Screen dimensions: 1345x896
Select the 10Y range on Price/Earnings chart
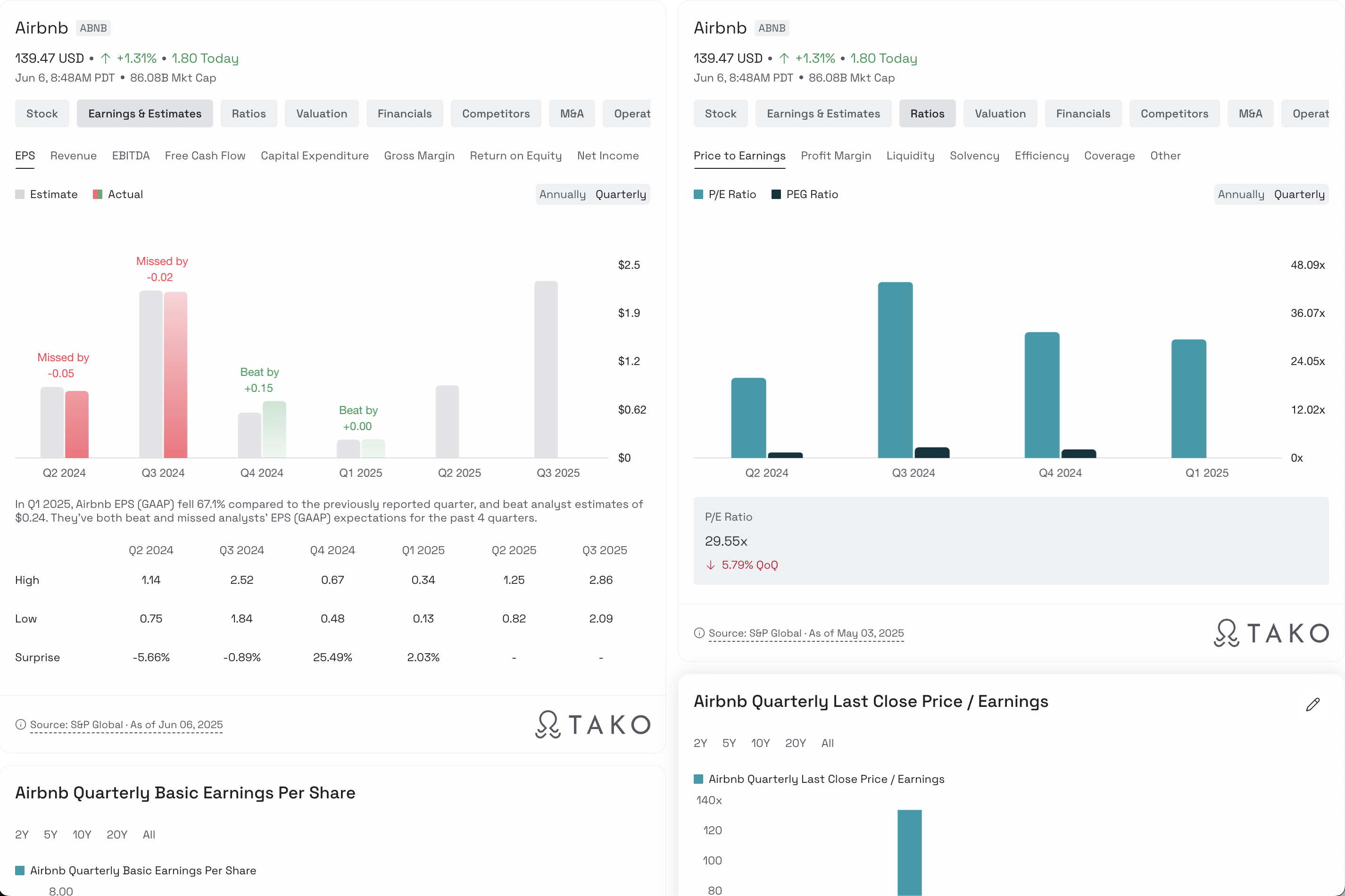[x=760, y=743]
